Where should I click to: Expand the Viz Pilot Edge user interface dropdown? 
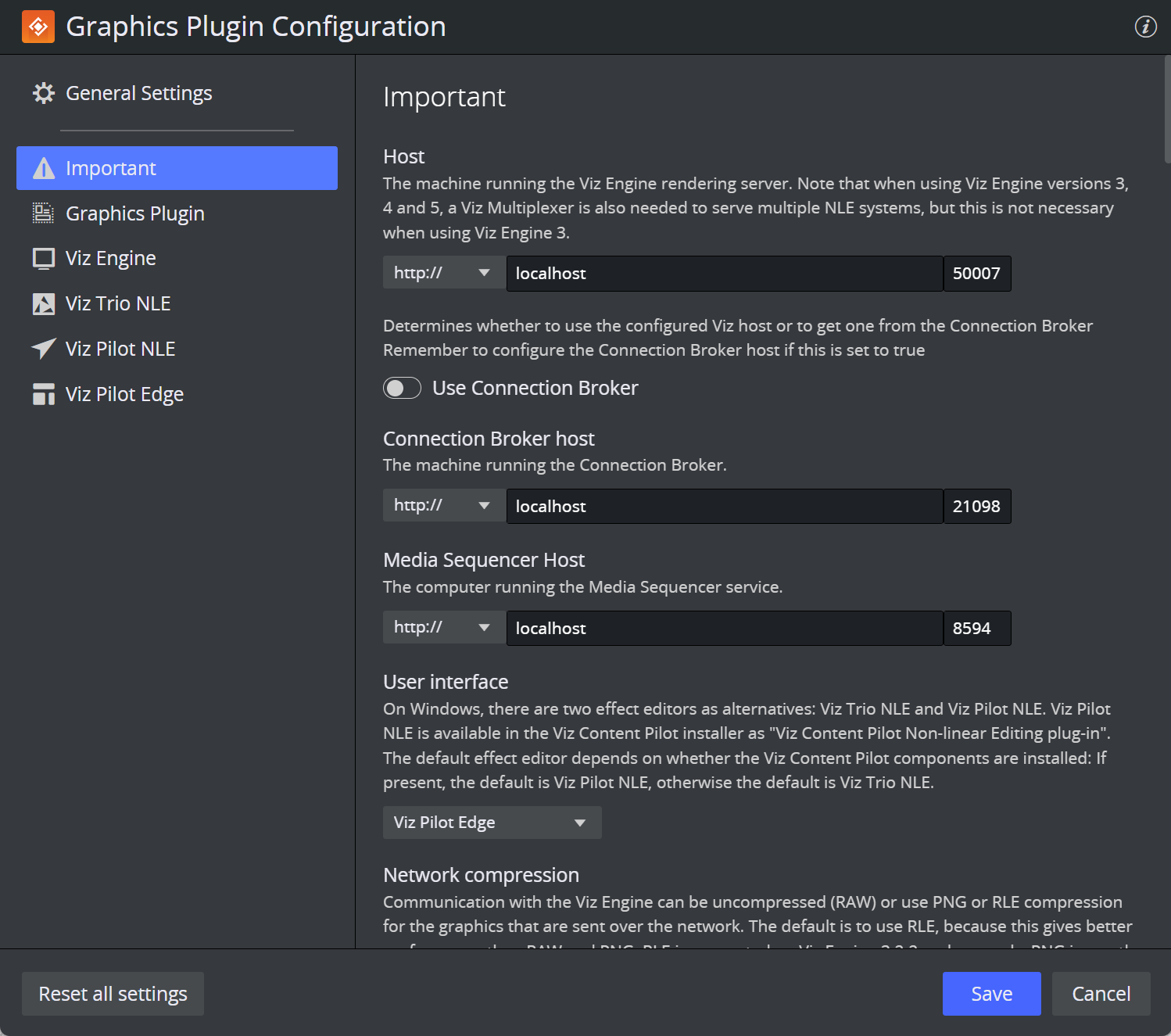pos(492,823)
